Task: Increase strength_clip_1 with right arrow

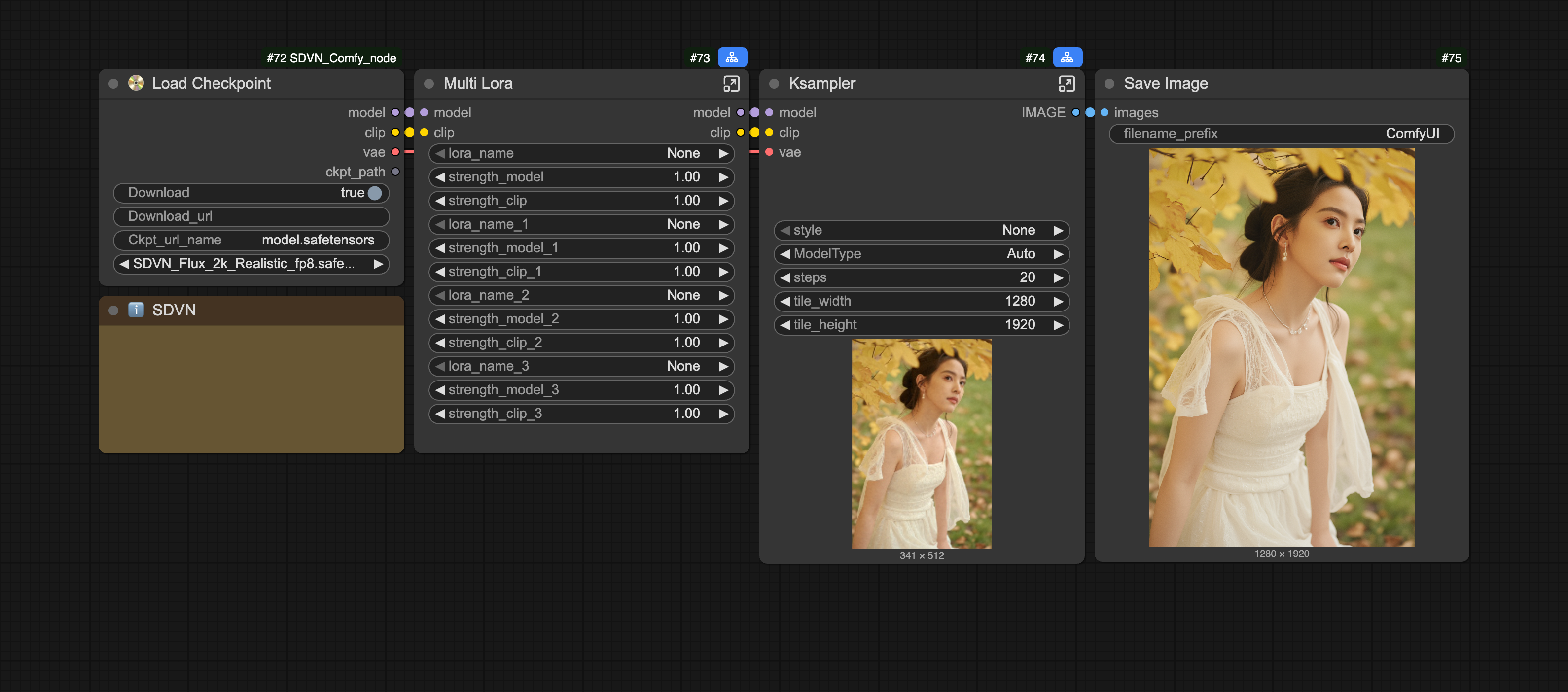Action: tap(723, 272)
